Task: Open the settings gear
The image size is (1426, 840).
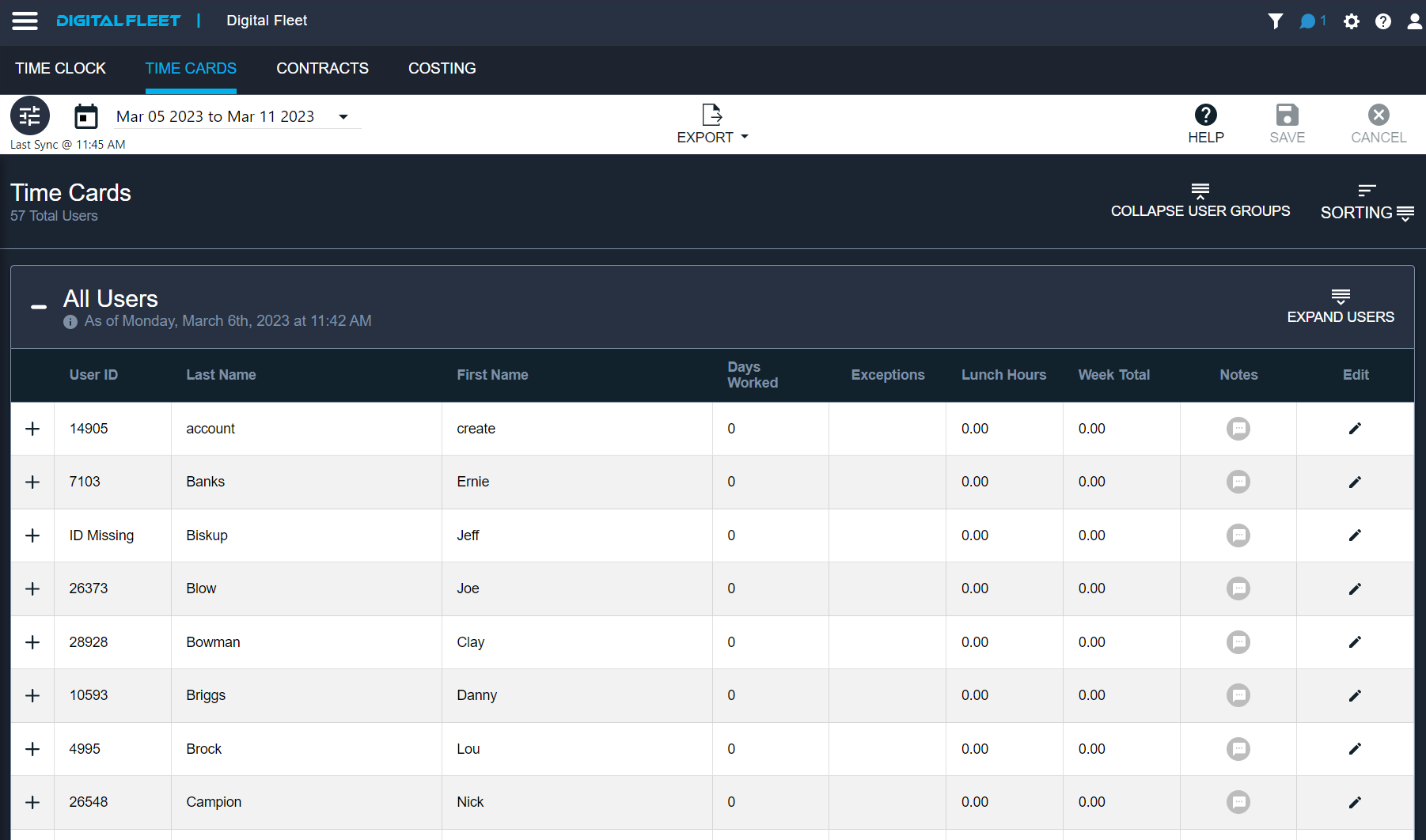Action: click(1351, 21)
